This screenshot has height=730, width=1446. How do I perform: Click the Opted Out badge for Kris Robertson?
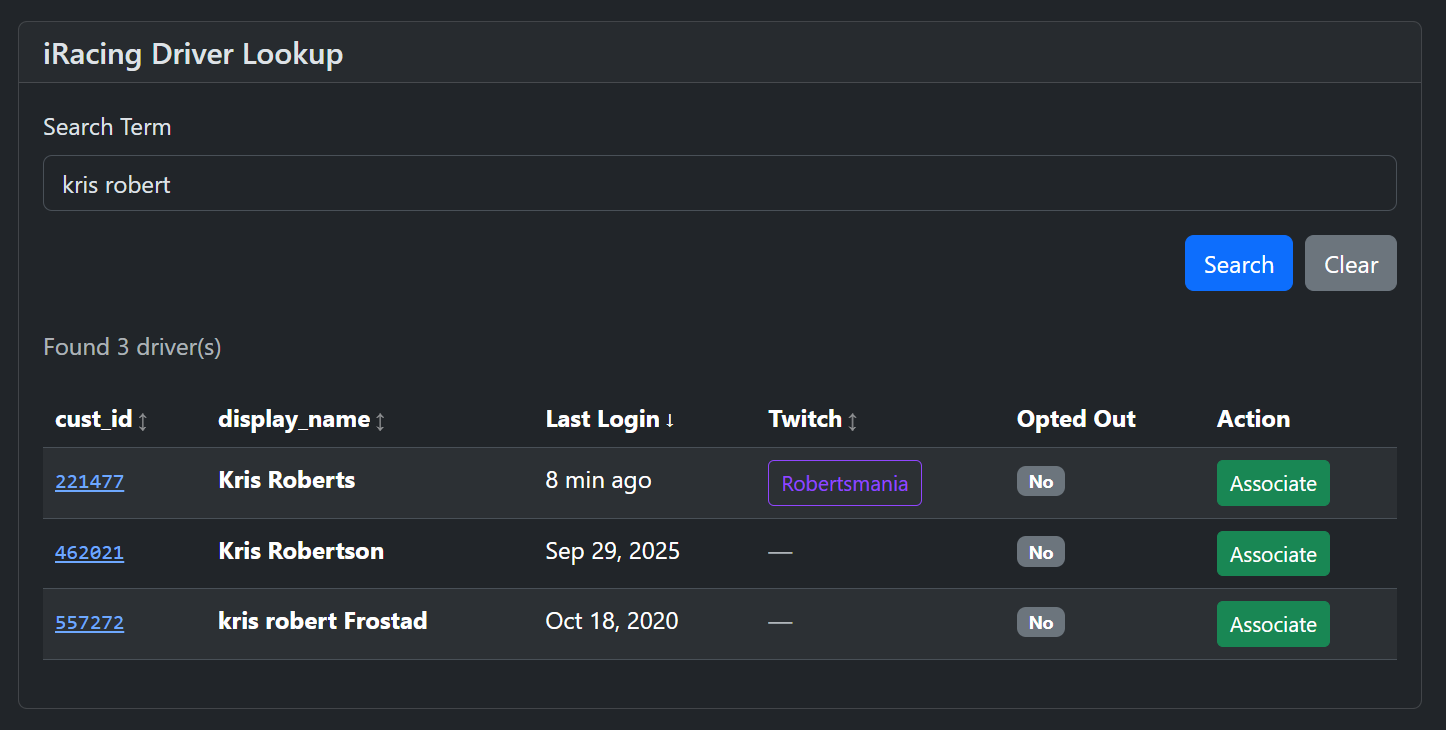1040,551
